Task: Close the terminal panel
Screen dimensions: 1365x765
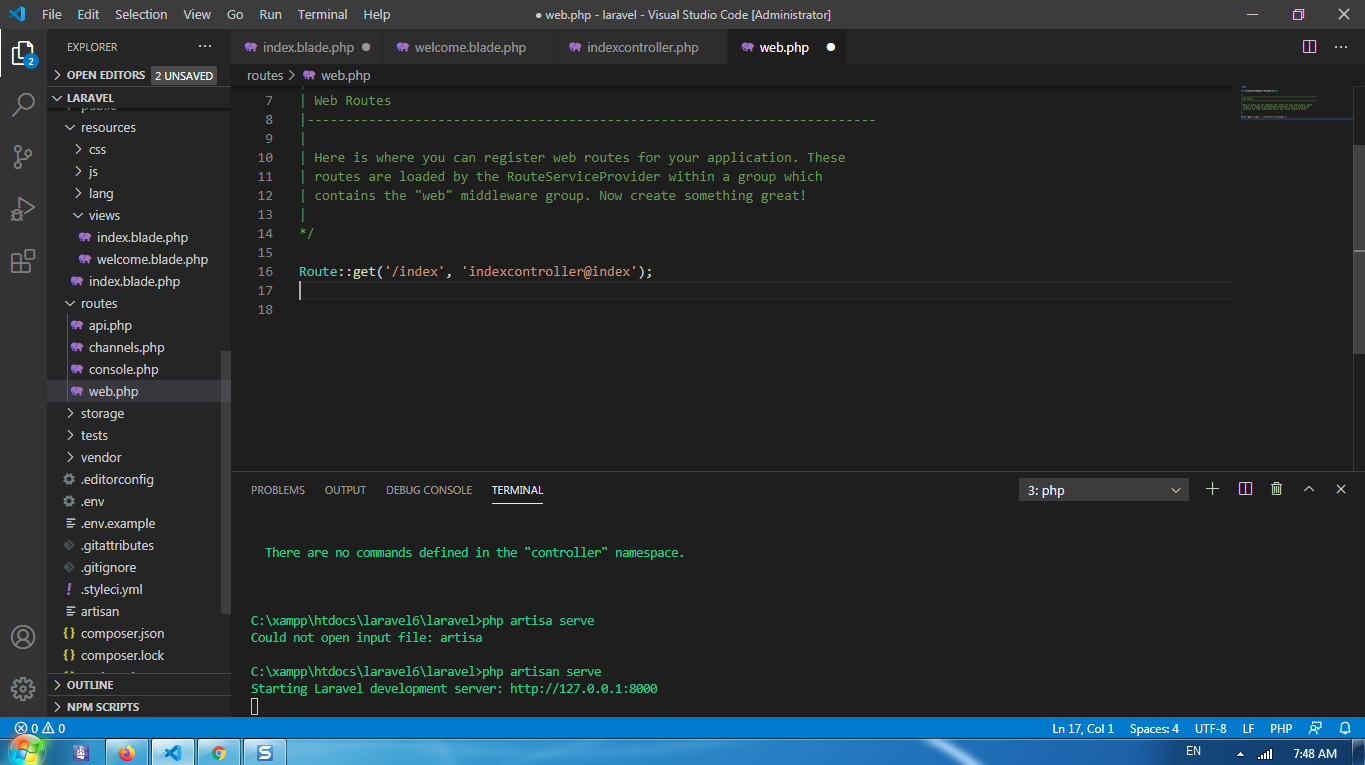Action: pyautogui.click(x=1341, y=489)
